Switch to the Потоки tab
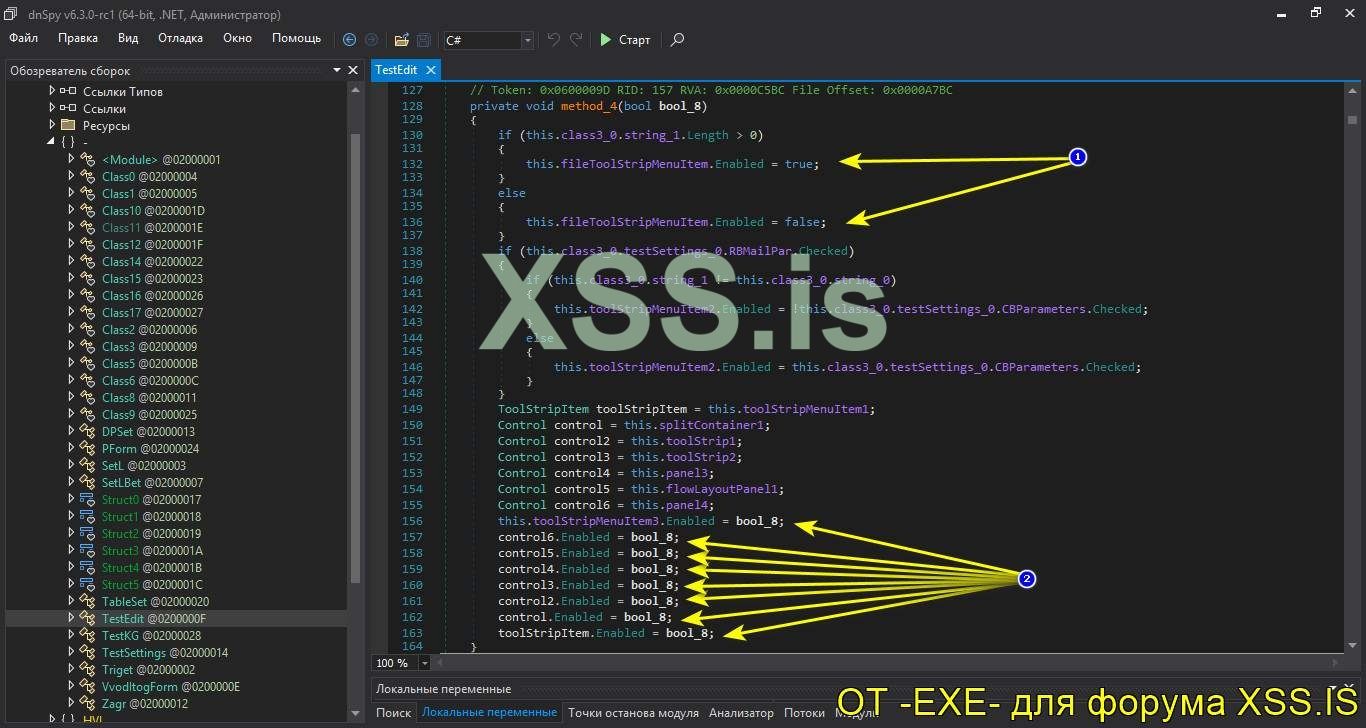1366x728 pixels. click(x=805, y=713)
